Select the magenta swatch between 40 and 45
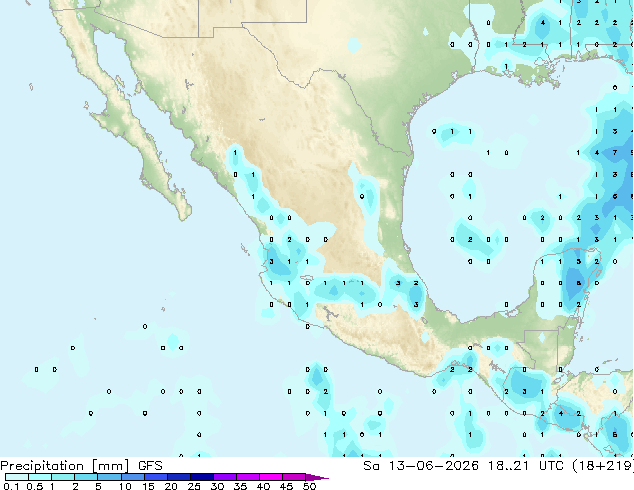634x490 pixels. point(271,477)
